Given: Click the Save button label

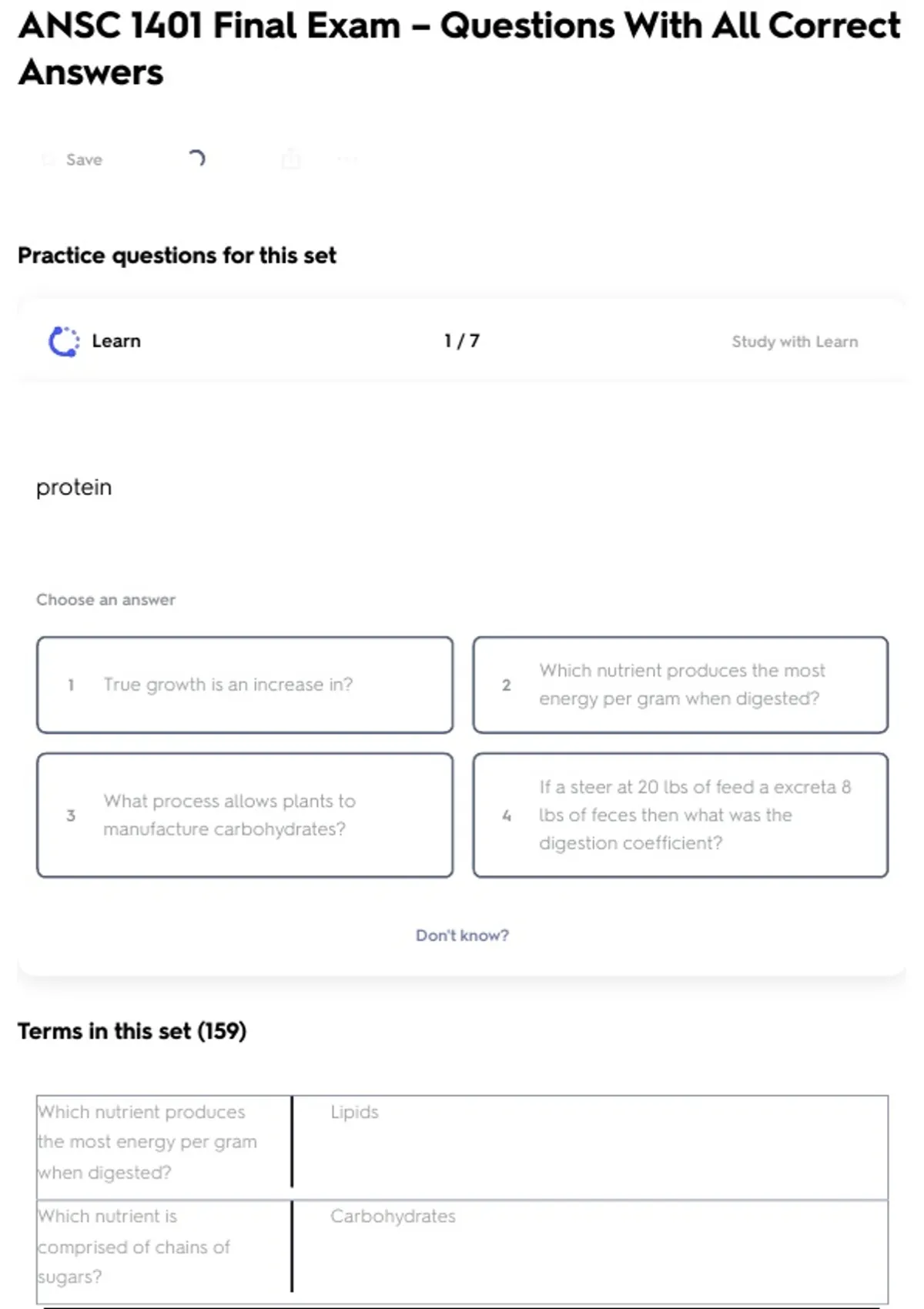Looking at the screenshot, I should [x=84, y=159].
